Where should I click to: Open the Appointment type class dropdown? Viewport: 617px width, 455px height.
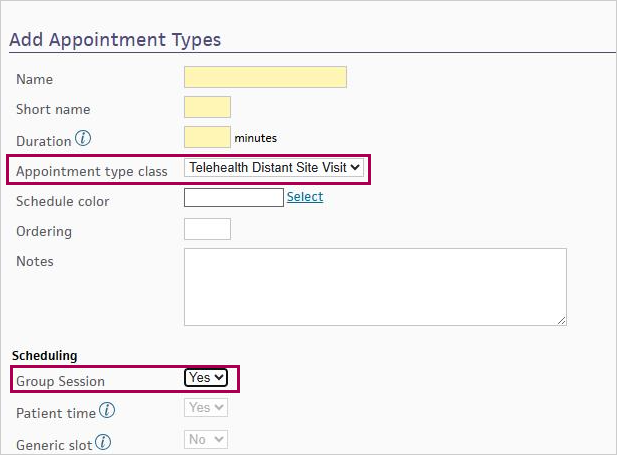(275, 168)
